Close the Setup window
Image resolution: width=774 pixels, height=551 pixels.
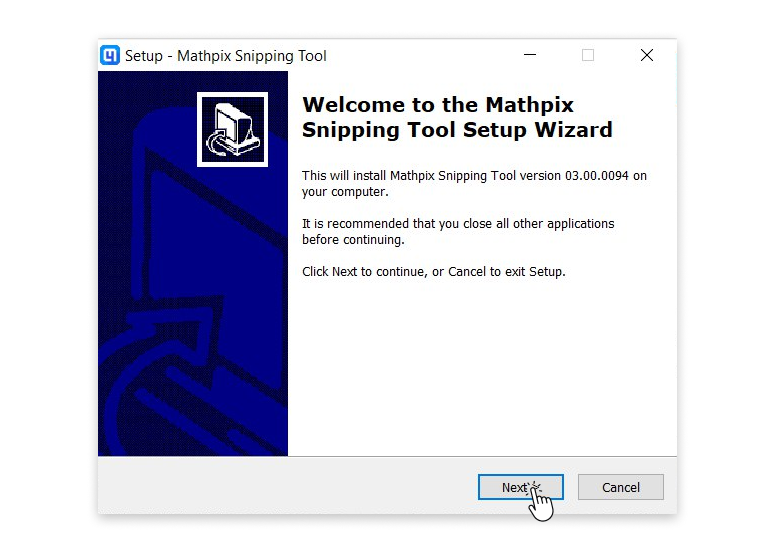click(x=647, y=55)
